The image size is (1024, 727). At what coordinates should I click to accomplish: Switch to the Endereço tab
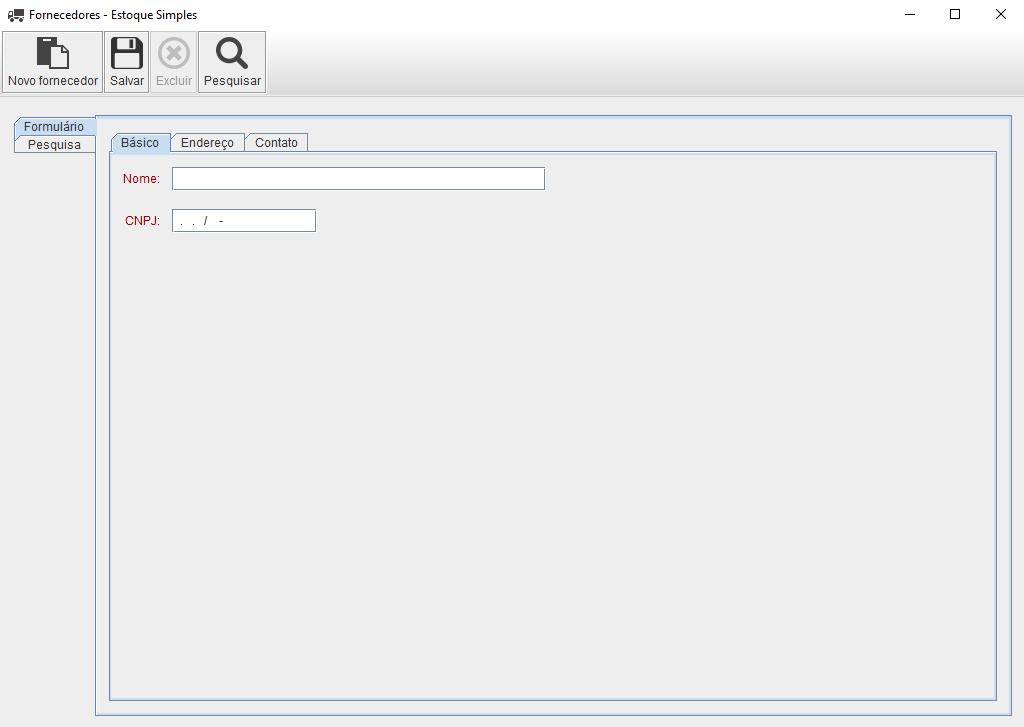coord(207,143)
